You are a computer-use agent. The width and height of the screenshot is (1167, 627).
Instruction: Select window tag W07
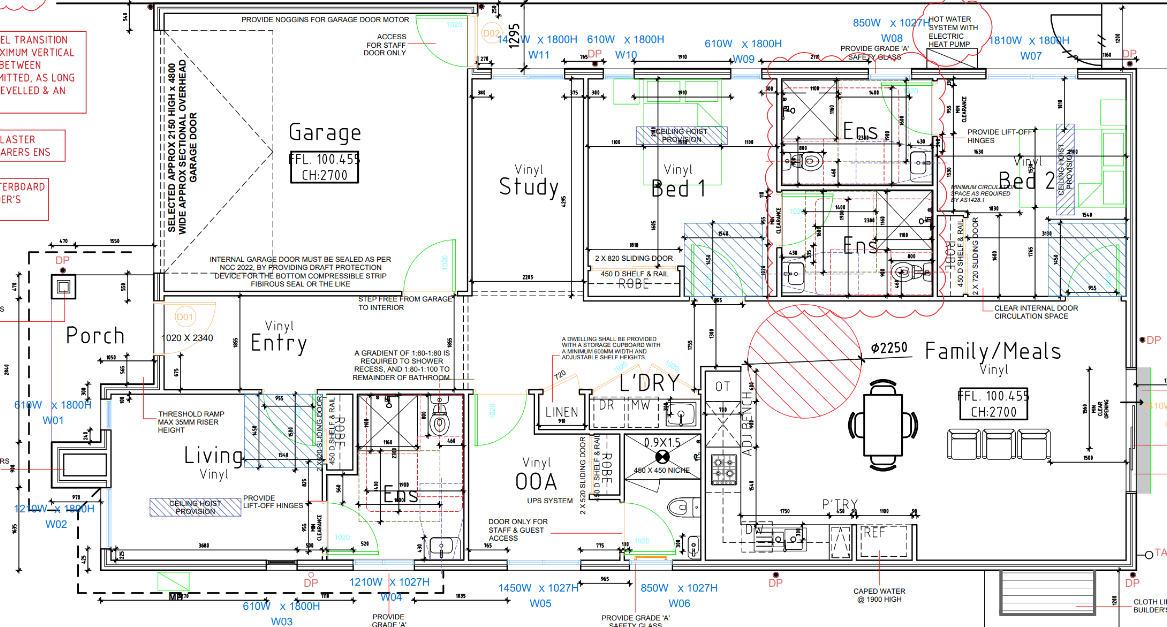point(1031,56)
